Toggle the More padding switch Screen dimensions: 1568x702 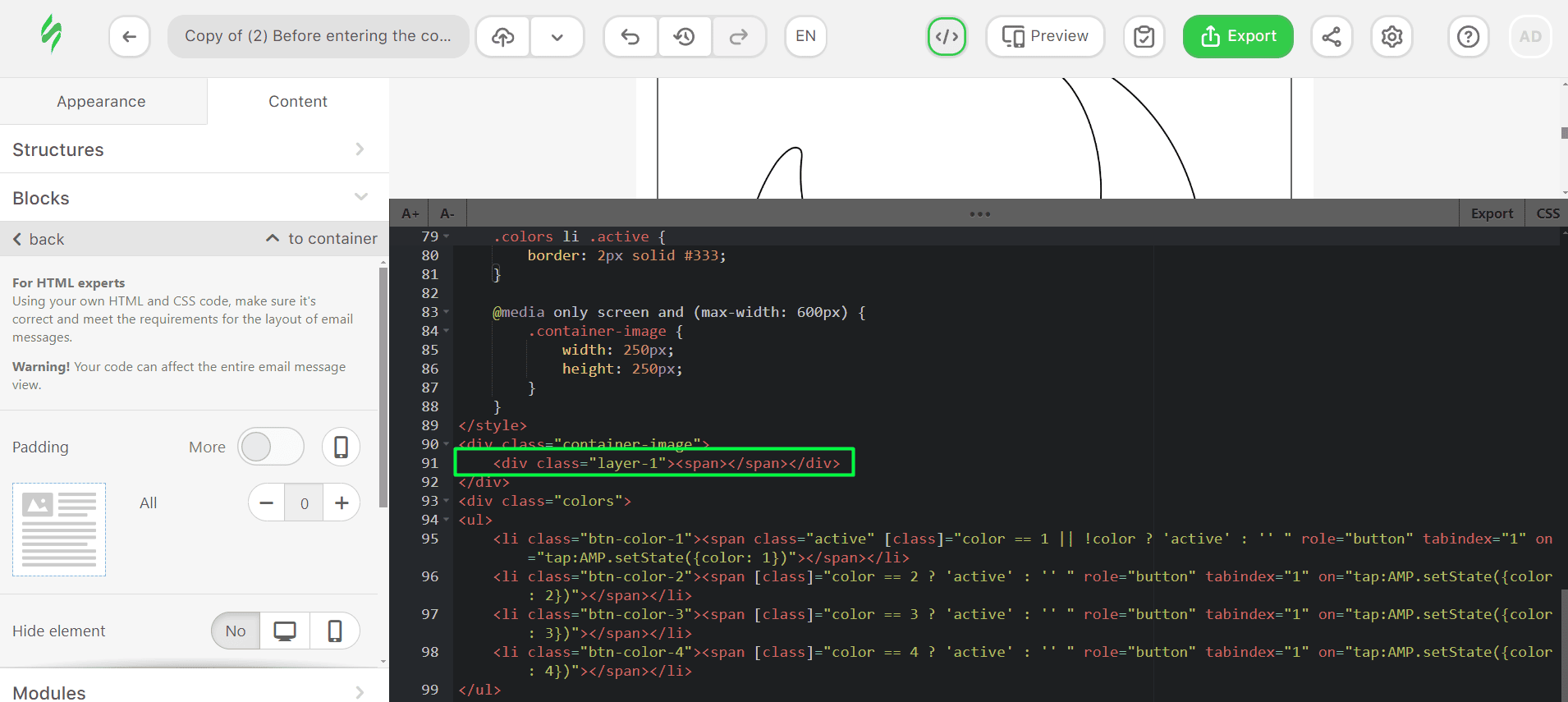(x=270, y=447)
